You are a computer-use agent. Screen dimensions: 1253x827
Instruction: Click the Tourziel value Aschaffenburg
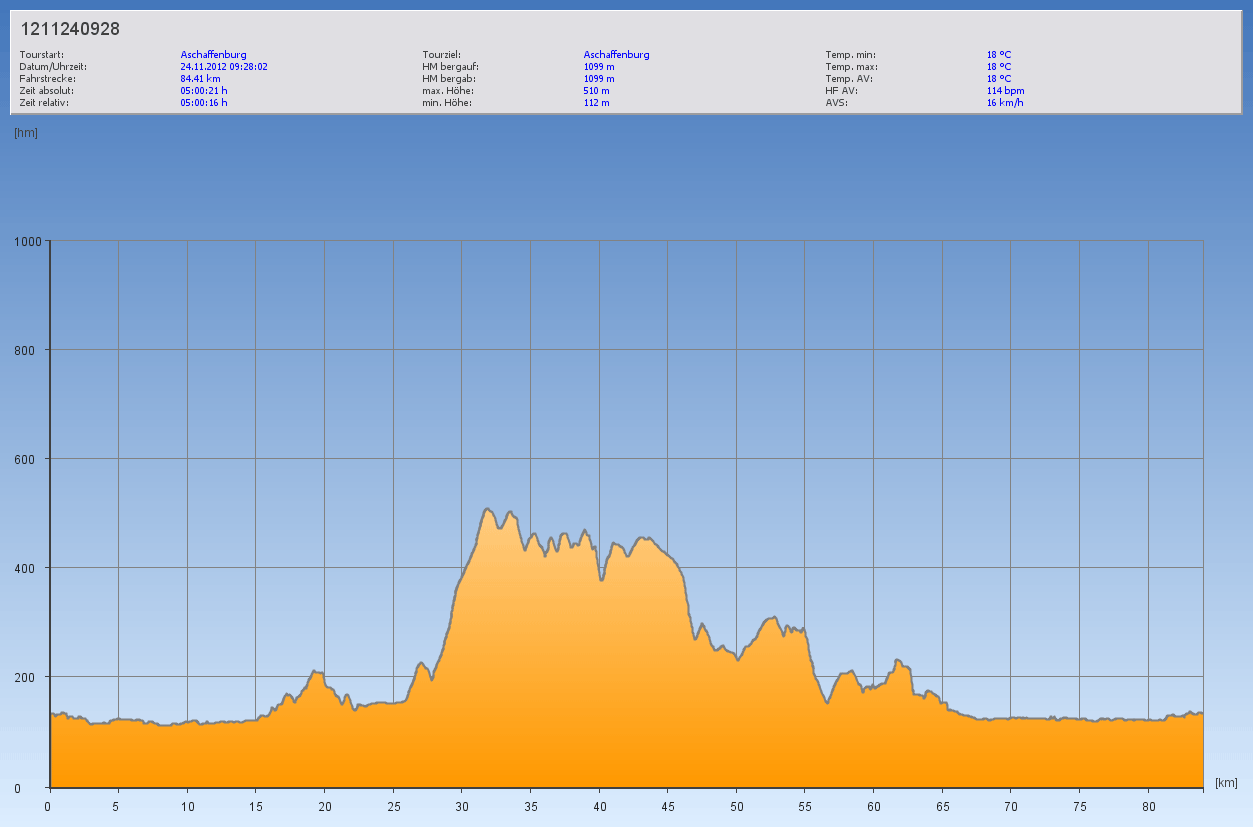point(616,54)
